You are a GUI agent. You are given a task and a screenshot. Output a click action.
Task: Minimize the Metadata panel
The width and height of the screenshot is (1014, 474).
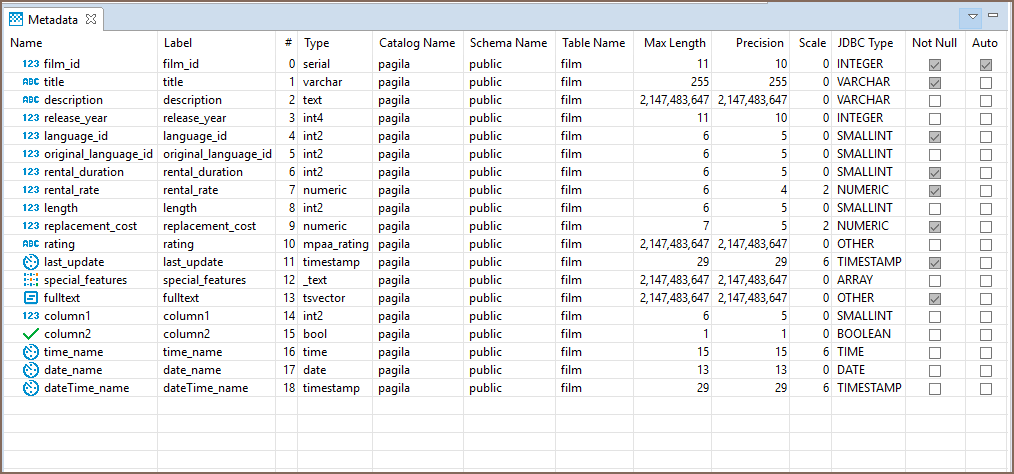(993, 16)
